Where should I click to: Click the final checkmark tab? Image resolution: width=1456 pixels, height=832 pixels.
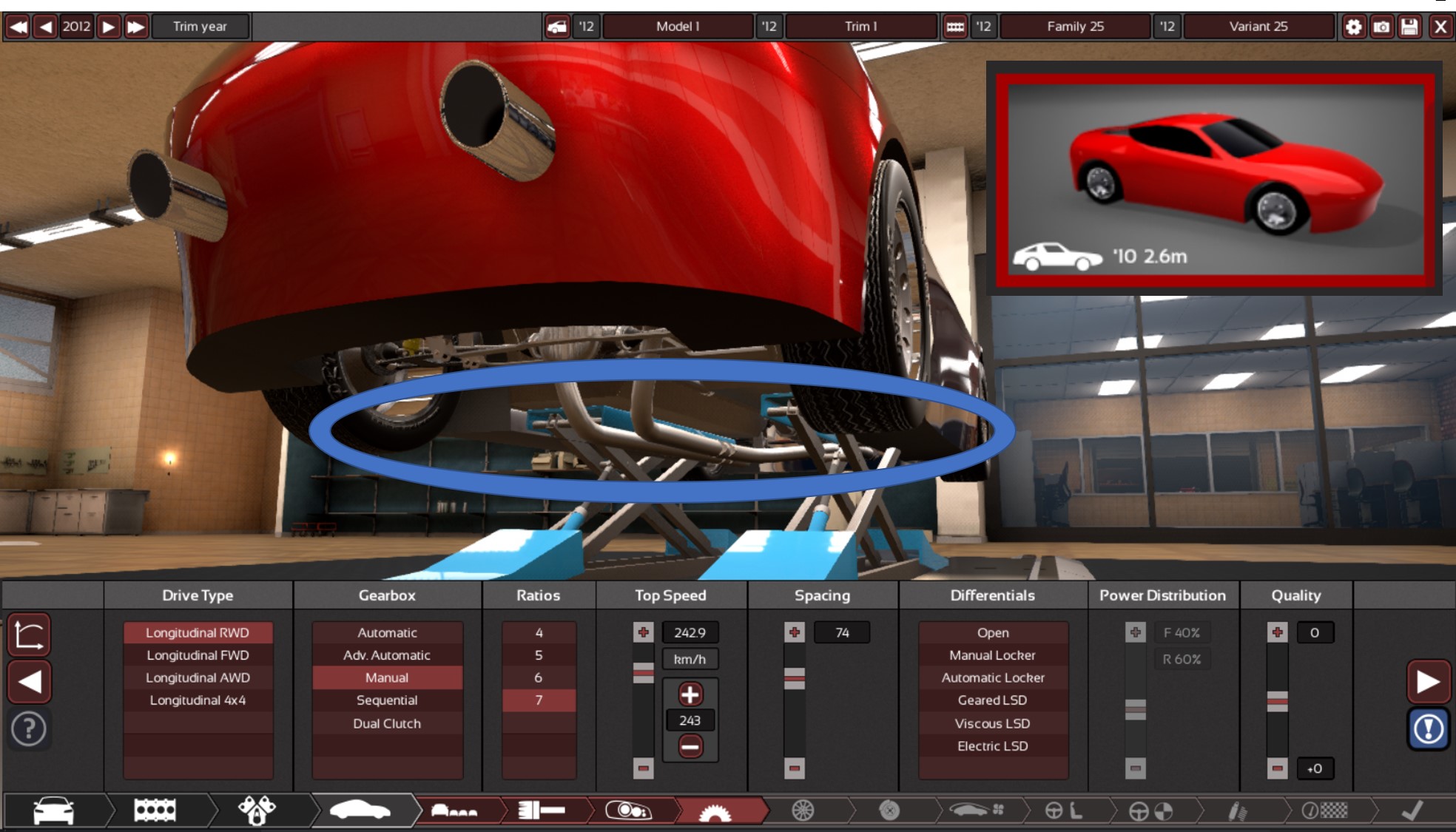(1412, 811)
